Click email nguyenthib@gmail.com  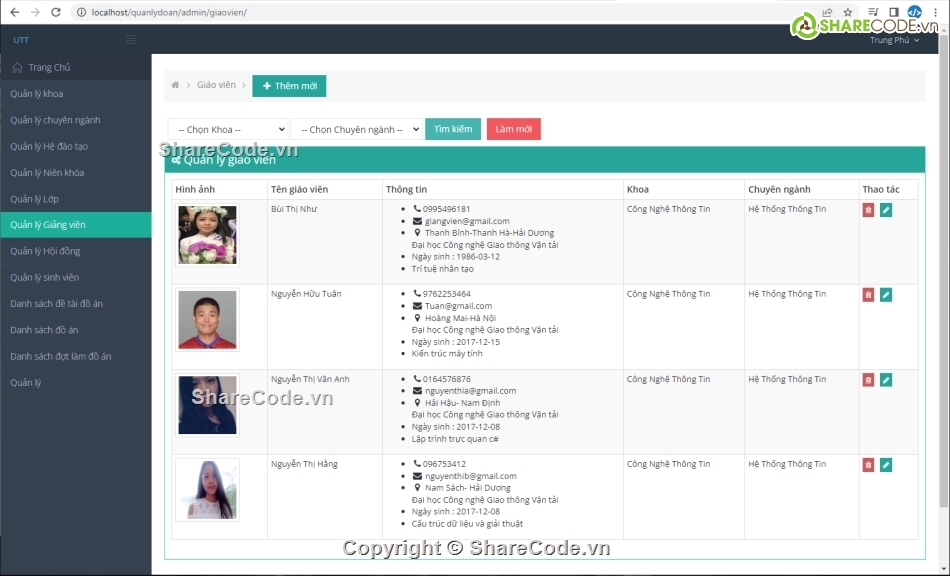pos(471,476)
